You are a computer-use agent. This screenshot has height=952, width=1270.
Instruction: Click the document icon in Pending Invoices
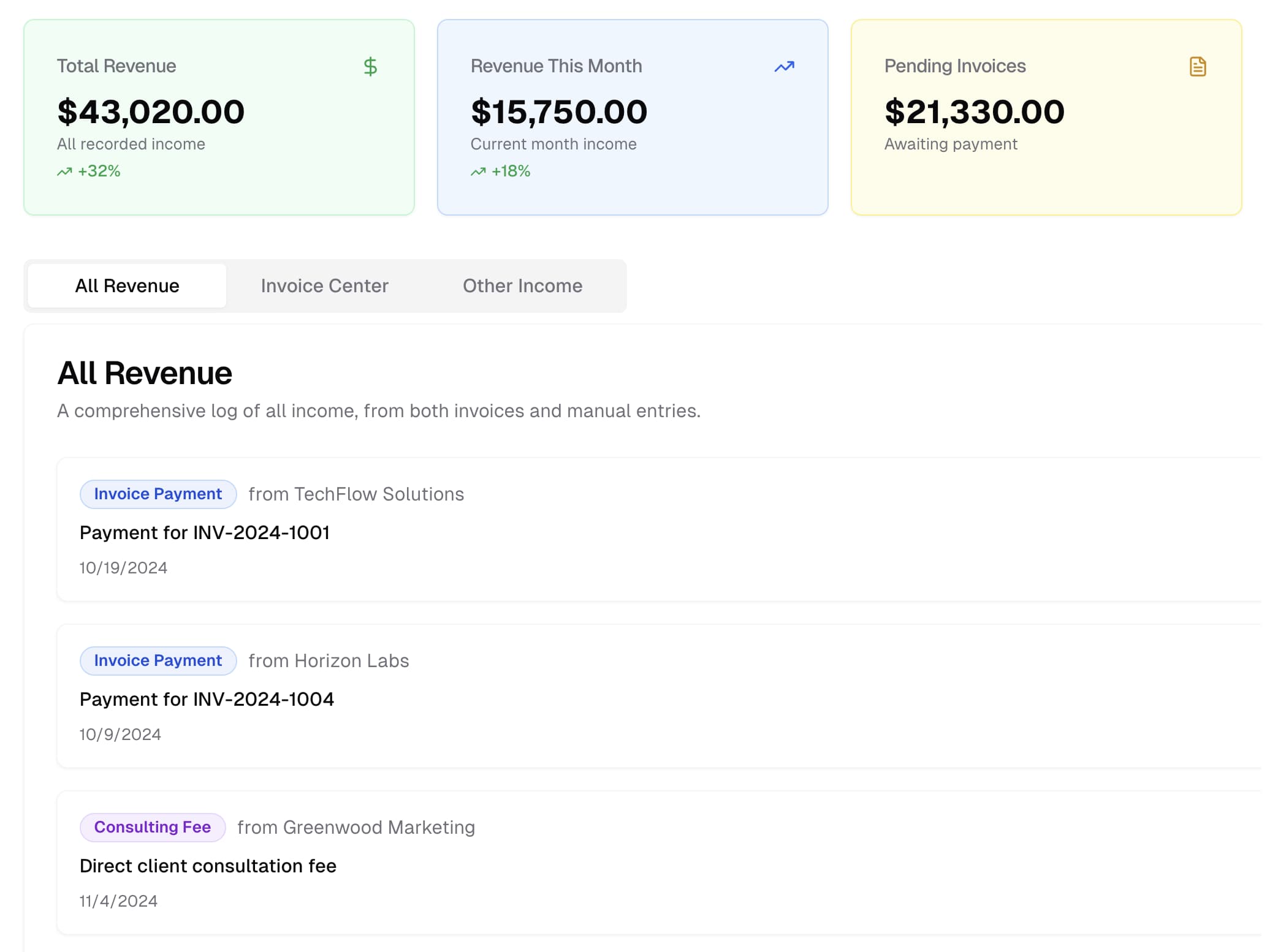coord(1198,66)
